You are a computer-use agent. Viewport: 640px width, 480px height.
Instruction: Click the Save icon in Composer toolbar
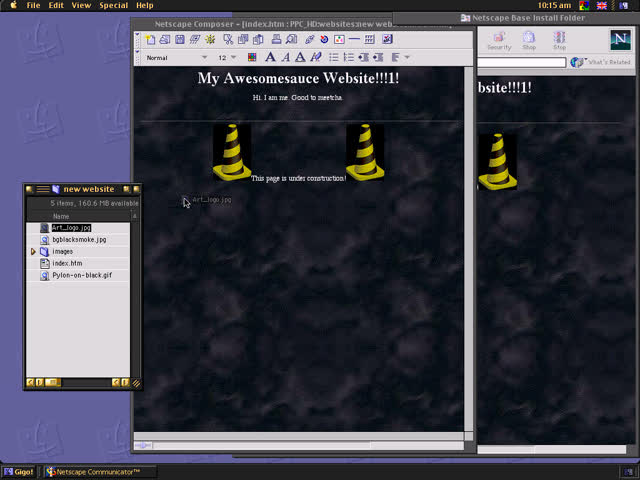click(180, 39)
